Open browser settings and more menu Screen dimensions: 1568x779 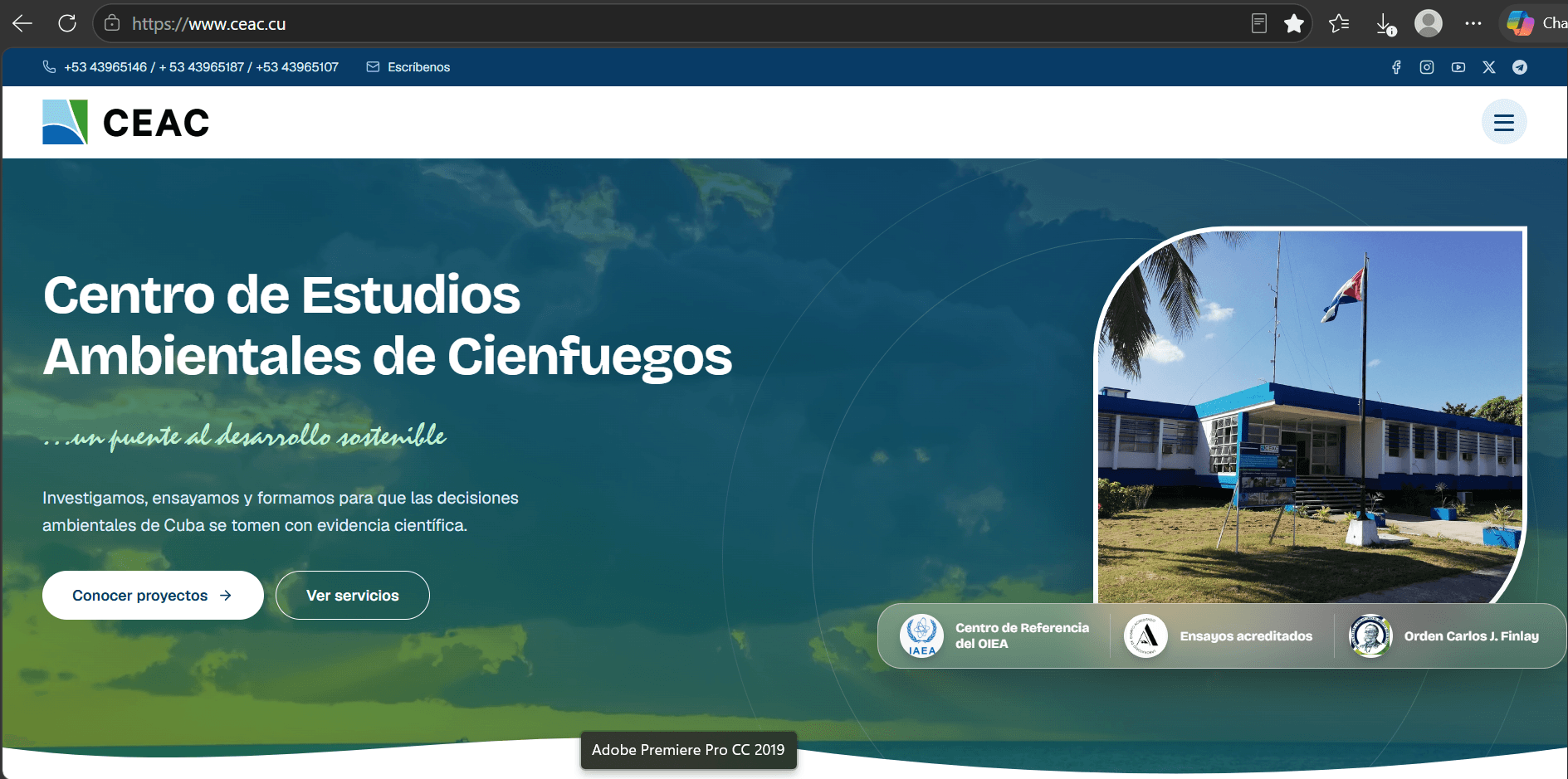tap(1473, 23)
